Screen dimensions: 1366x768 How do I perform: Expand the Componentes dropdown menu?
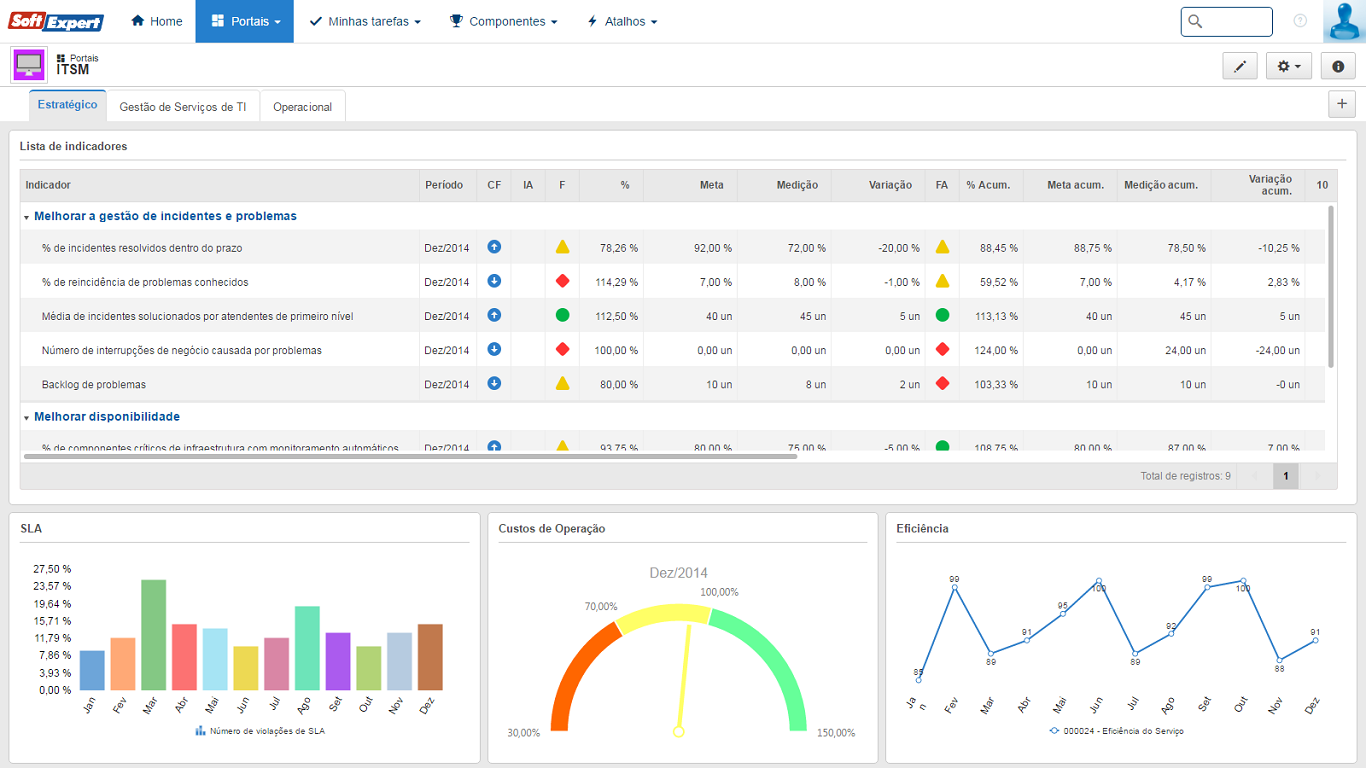click(x=503, y=21)
